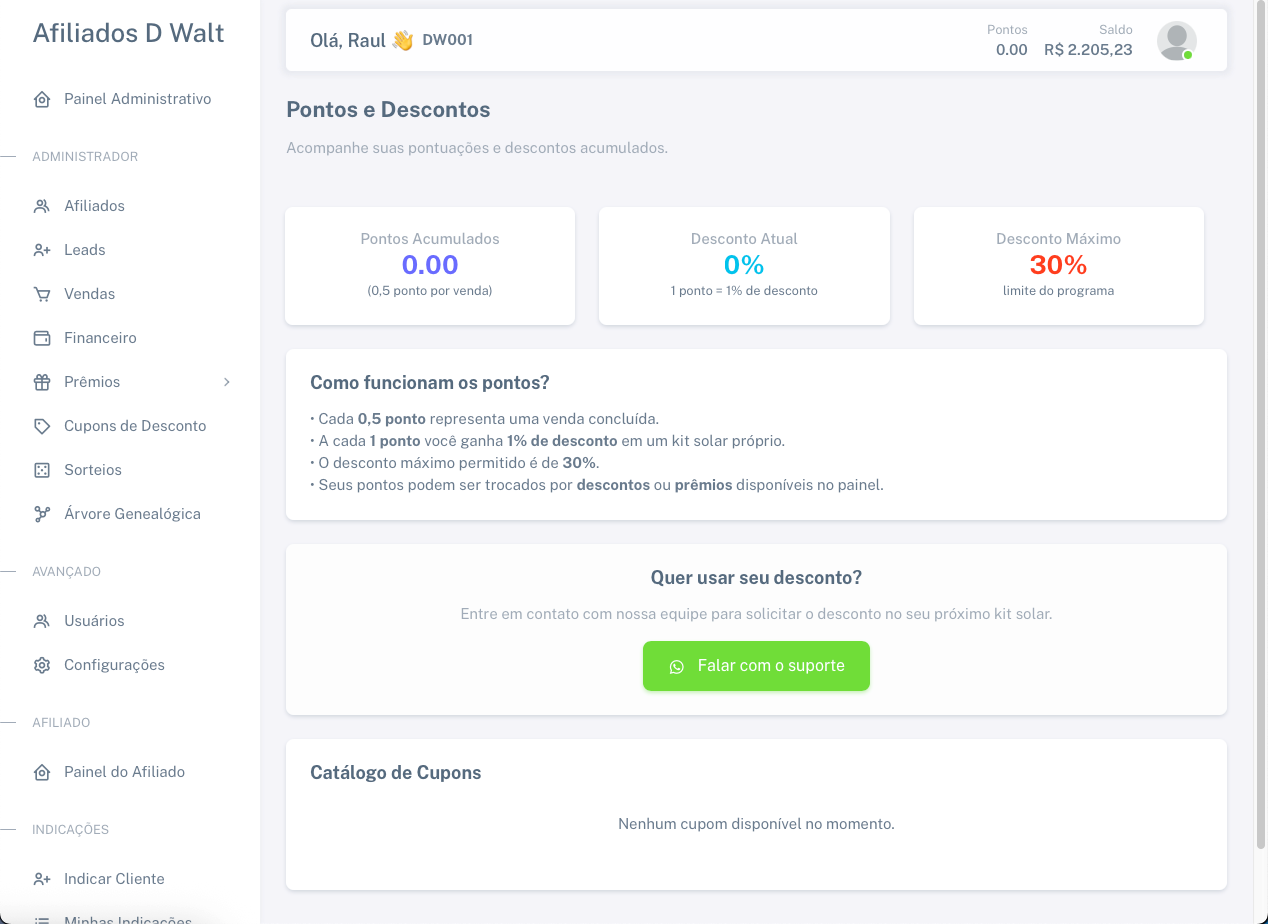Open the Prêmios menu item
The image size is (1268, 924).
92,382
